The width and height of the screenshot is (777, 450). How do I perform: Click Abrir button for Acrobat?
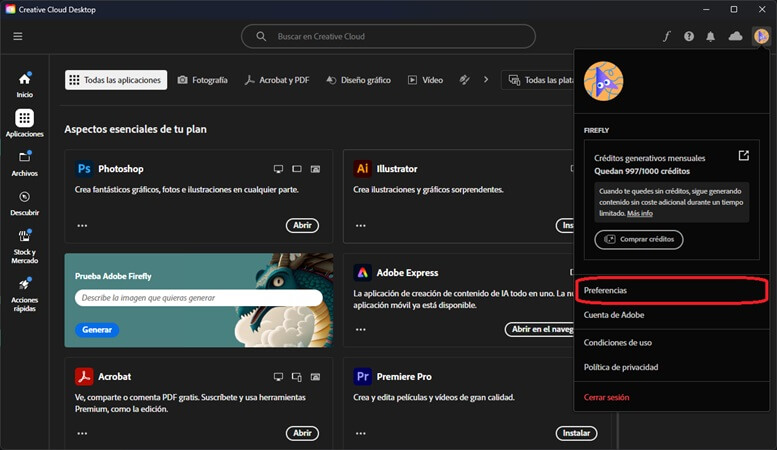coord(302,433)
